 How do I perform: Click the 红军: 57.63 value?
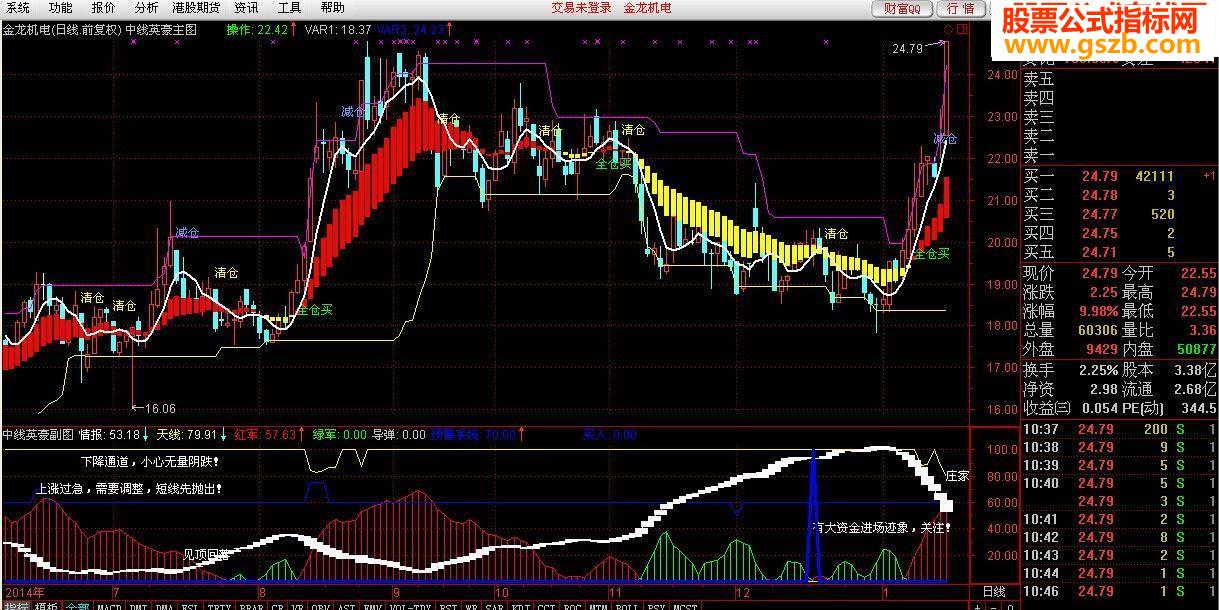[265, 435]
